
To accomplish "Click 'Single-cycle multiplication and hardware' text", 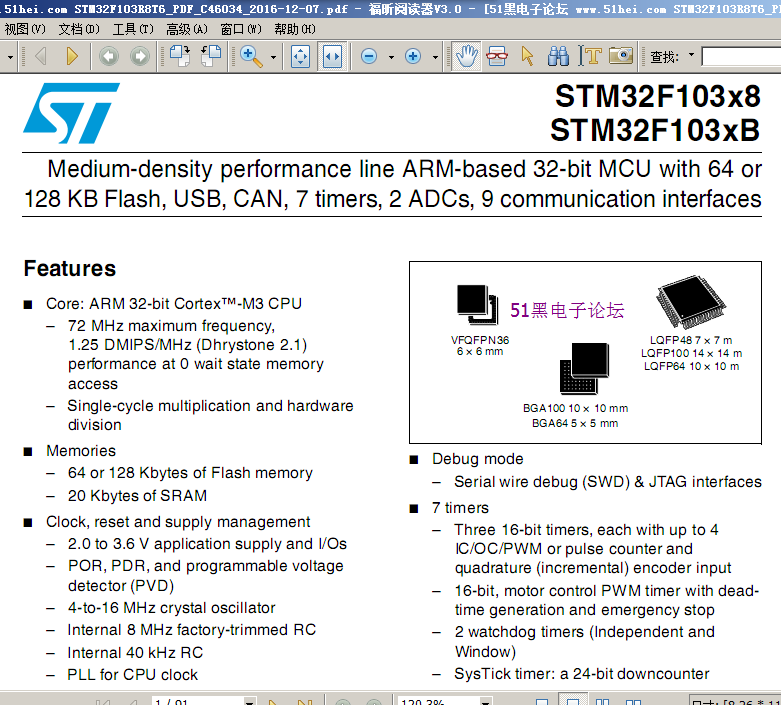I will [210, 406].
